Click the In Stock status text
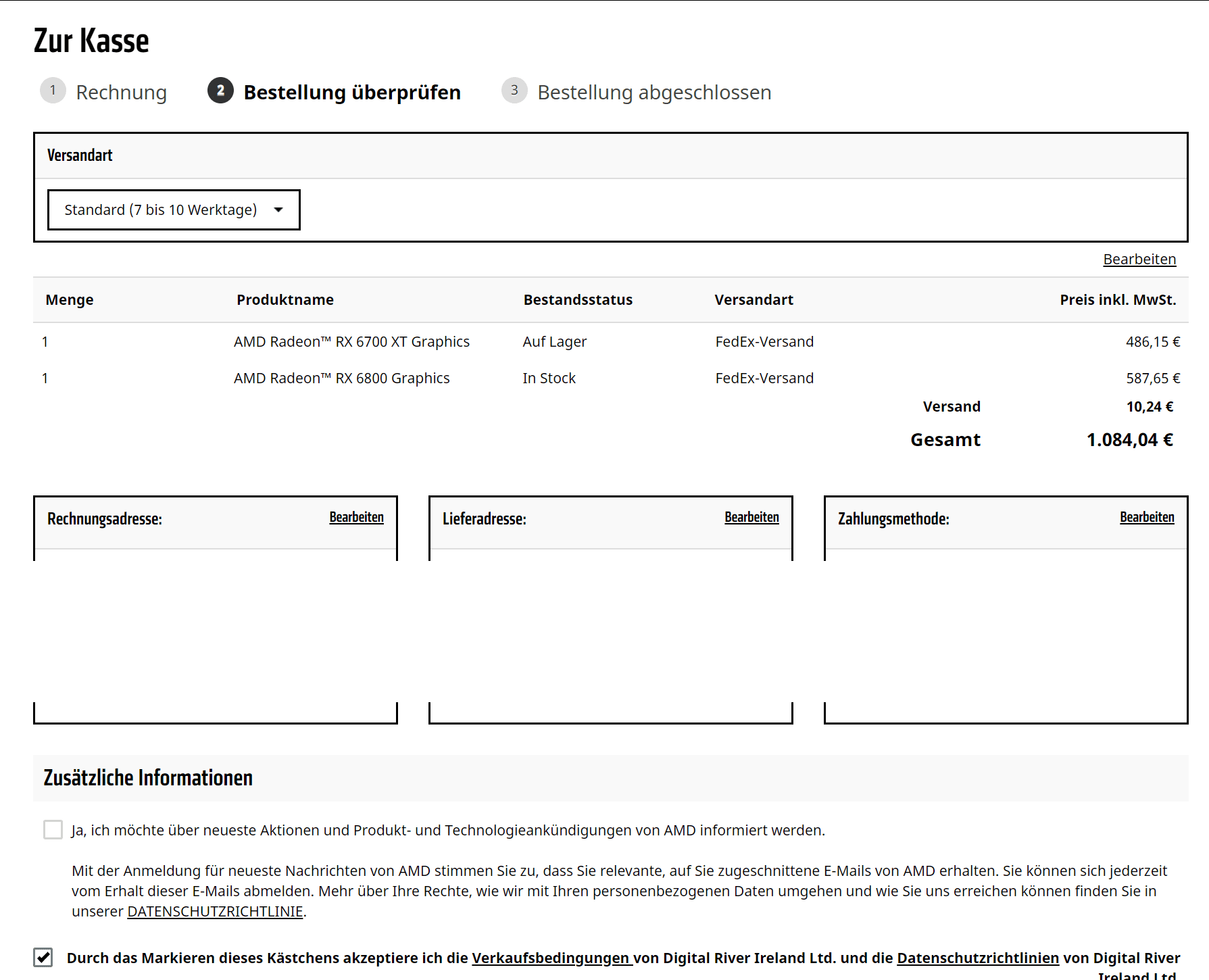Screen dimensions: 1209x980 point(549,378)
